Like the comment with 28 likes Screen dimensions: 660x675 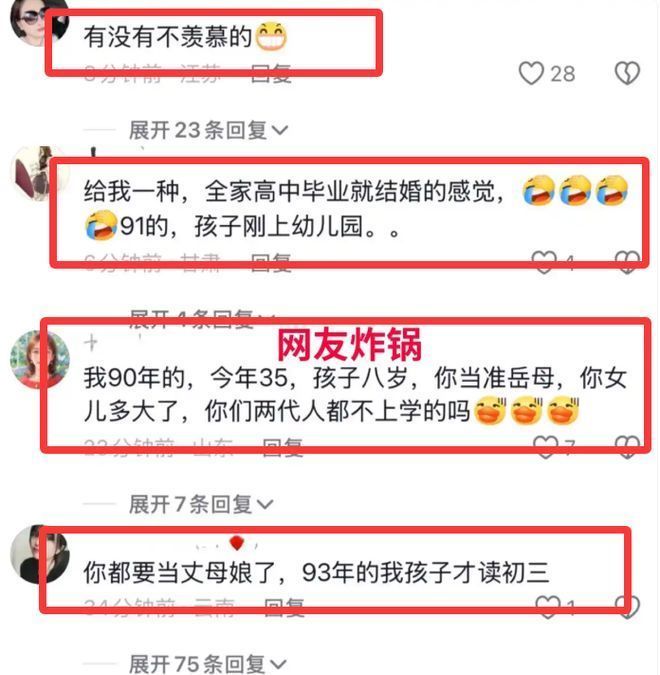[x=531, y=73]
